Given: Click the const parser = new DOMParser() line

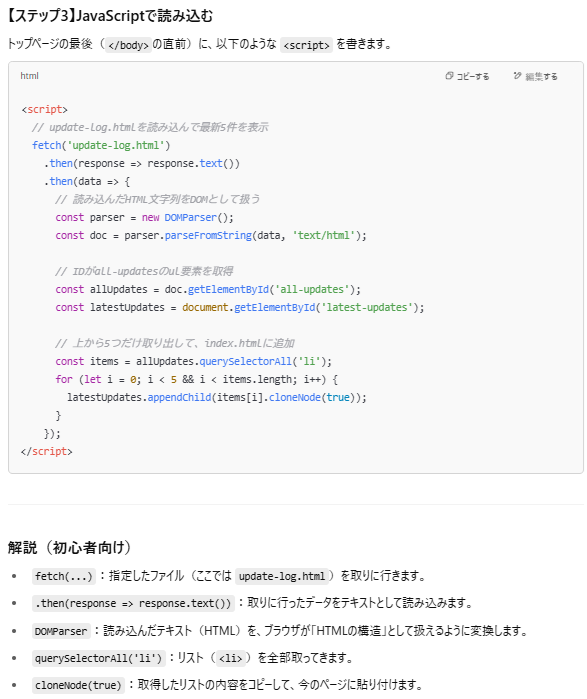Looking at the screenshot, I should coord(144,218).
